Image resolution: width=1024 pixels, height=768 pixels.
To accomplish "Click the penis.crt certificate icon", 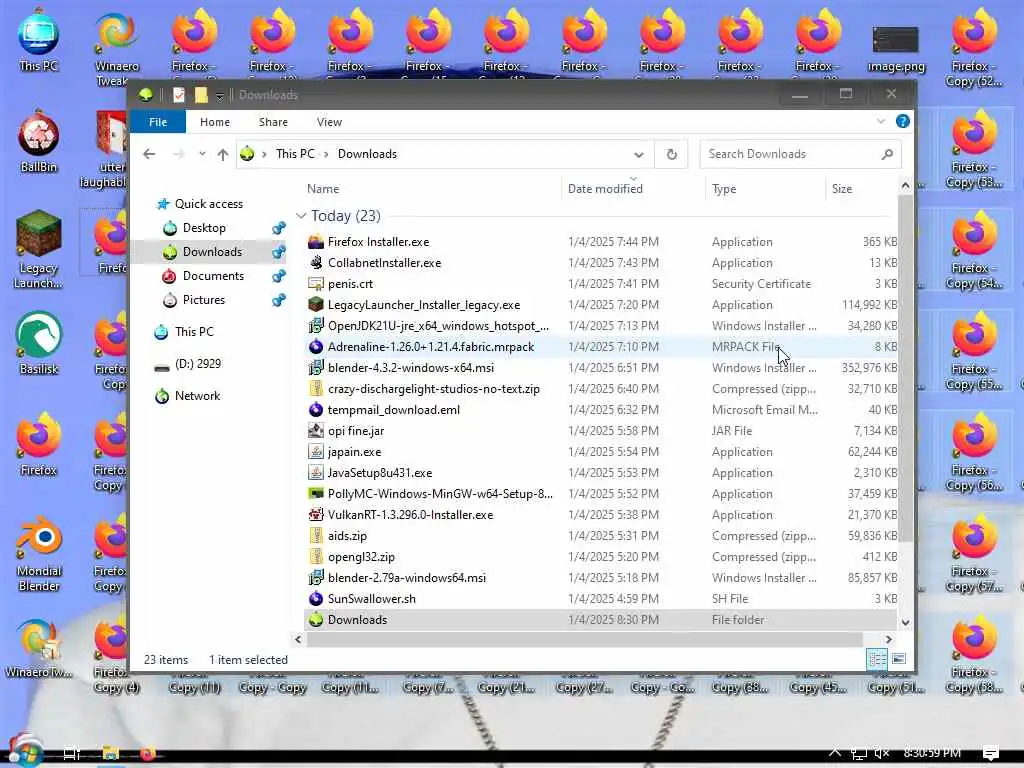I will 316,283.
